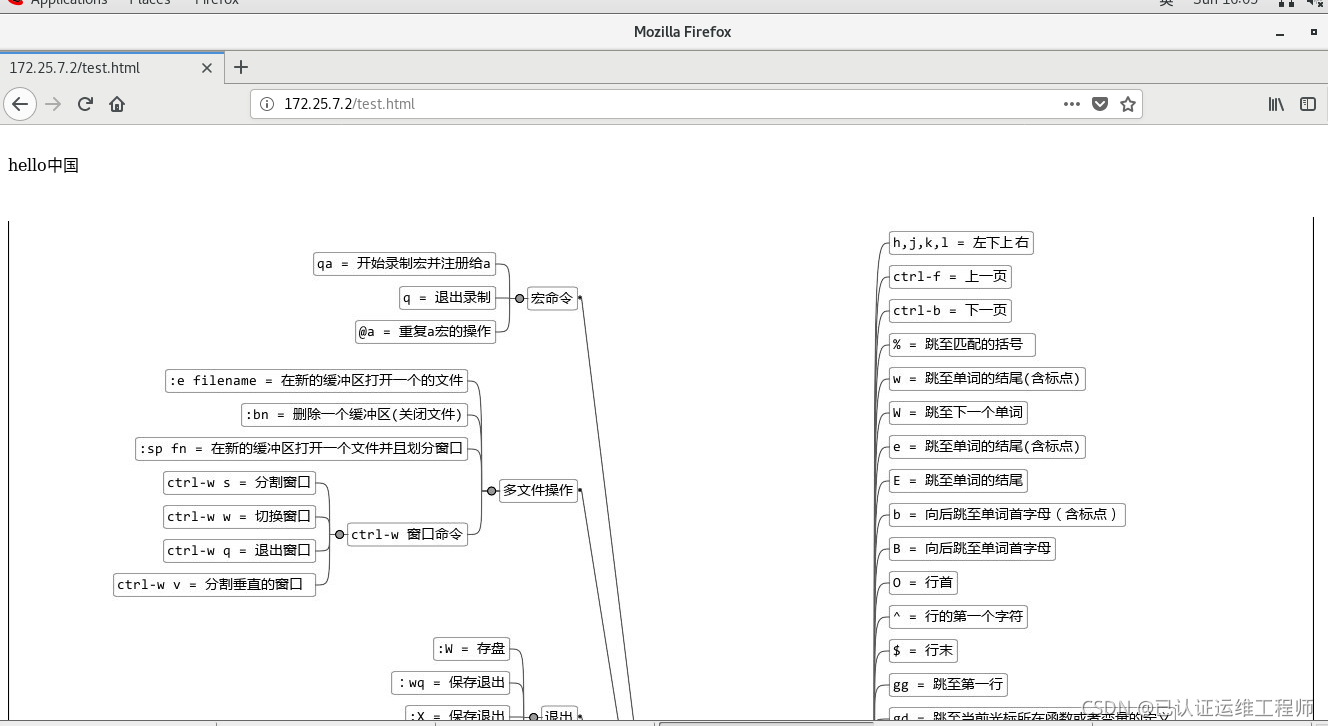Click the ':W = 存盘' node

point(471,650)
